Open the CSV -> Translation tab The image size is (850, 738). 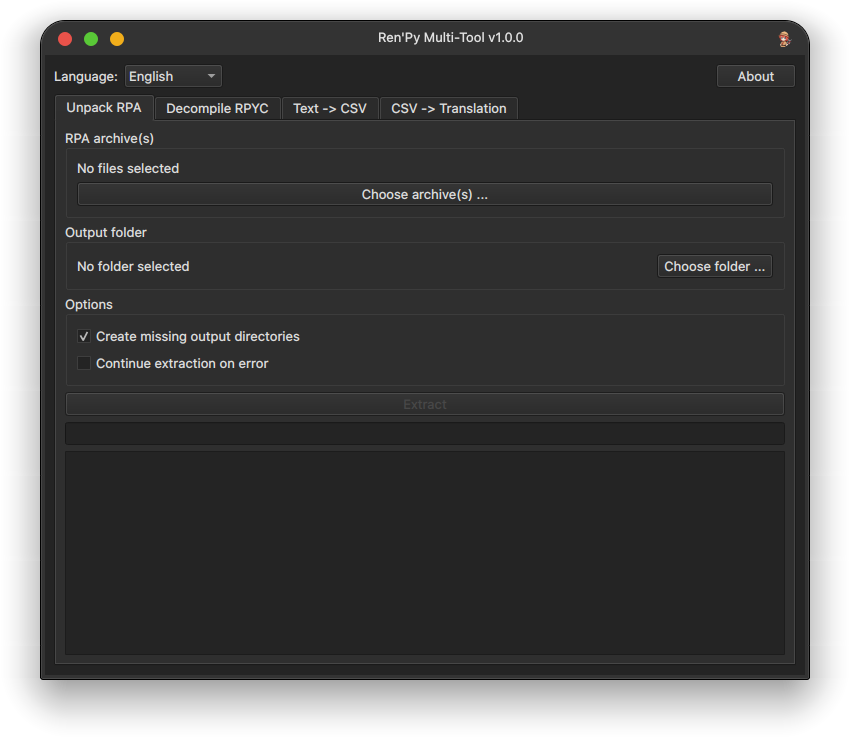click(x=449, y=108)
